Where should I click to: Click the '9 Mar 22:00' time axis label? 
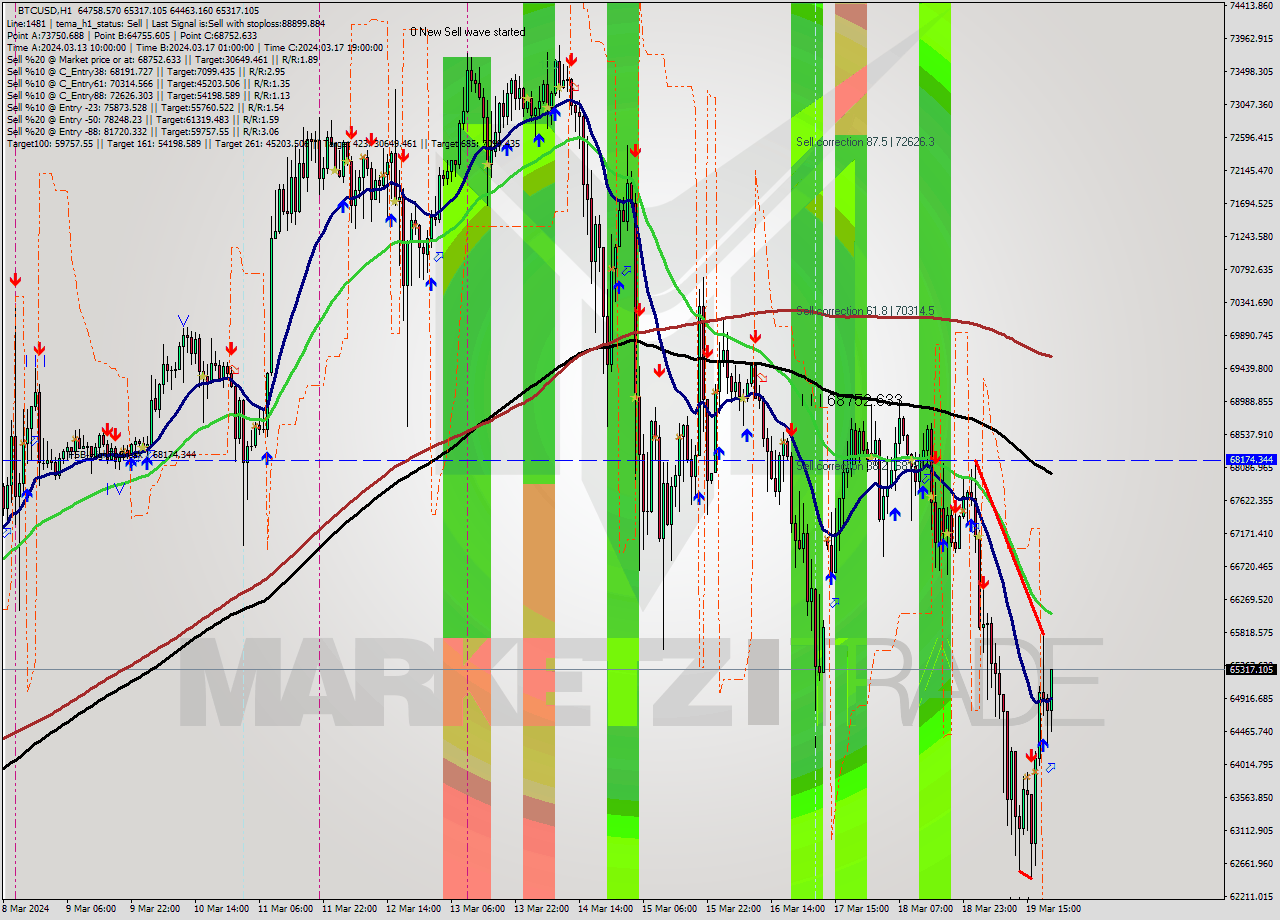coord(154,909)
